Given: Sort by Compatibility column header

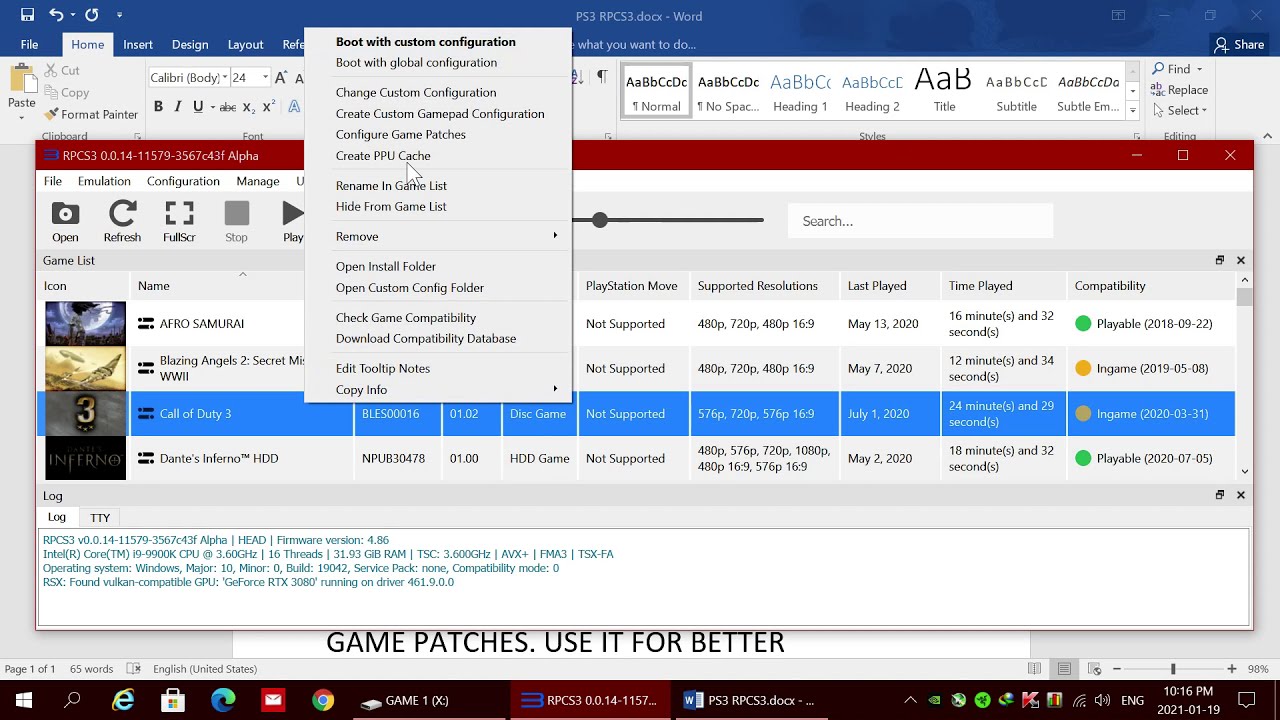Looking at the screenshot, I should [x=1150, y=285].
